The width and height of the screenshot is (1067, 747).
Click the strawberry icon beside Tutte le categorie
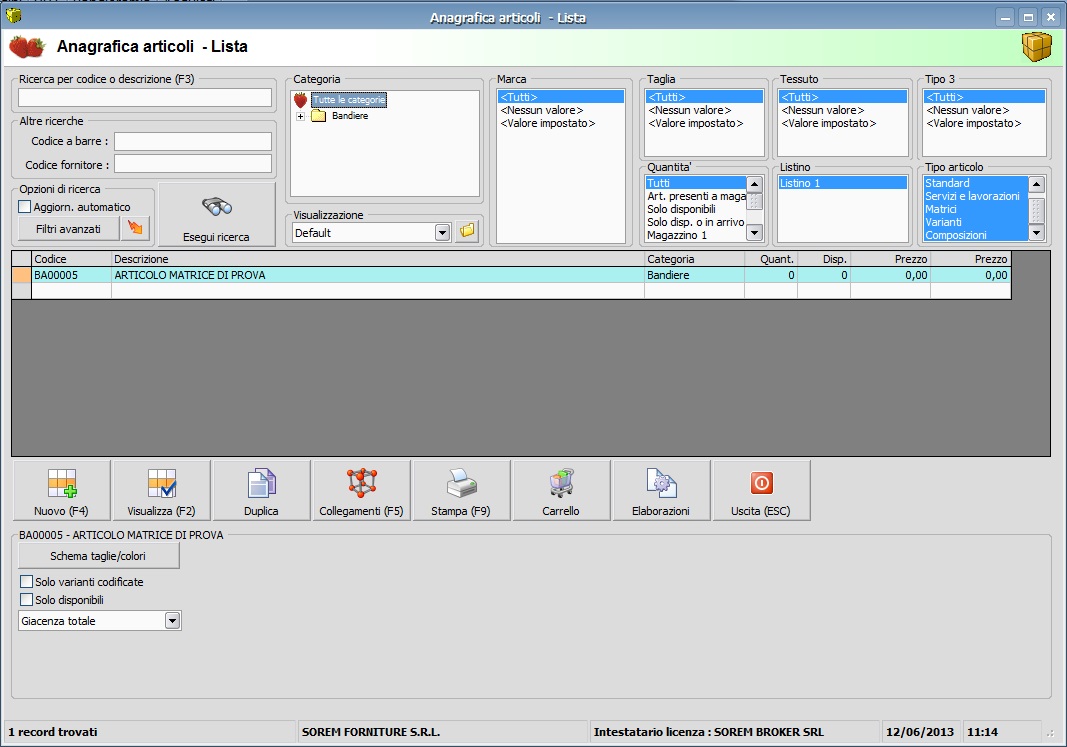pos(301,100)
